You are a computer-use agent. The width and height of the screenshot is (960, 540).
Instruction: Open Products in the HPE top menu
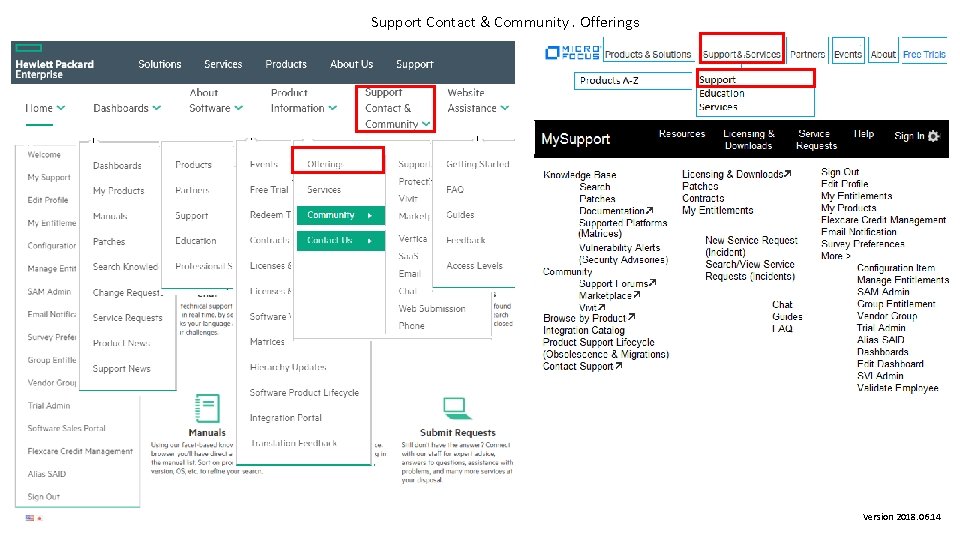point(286,64)
